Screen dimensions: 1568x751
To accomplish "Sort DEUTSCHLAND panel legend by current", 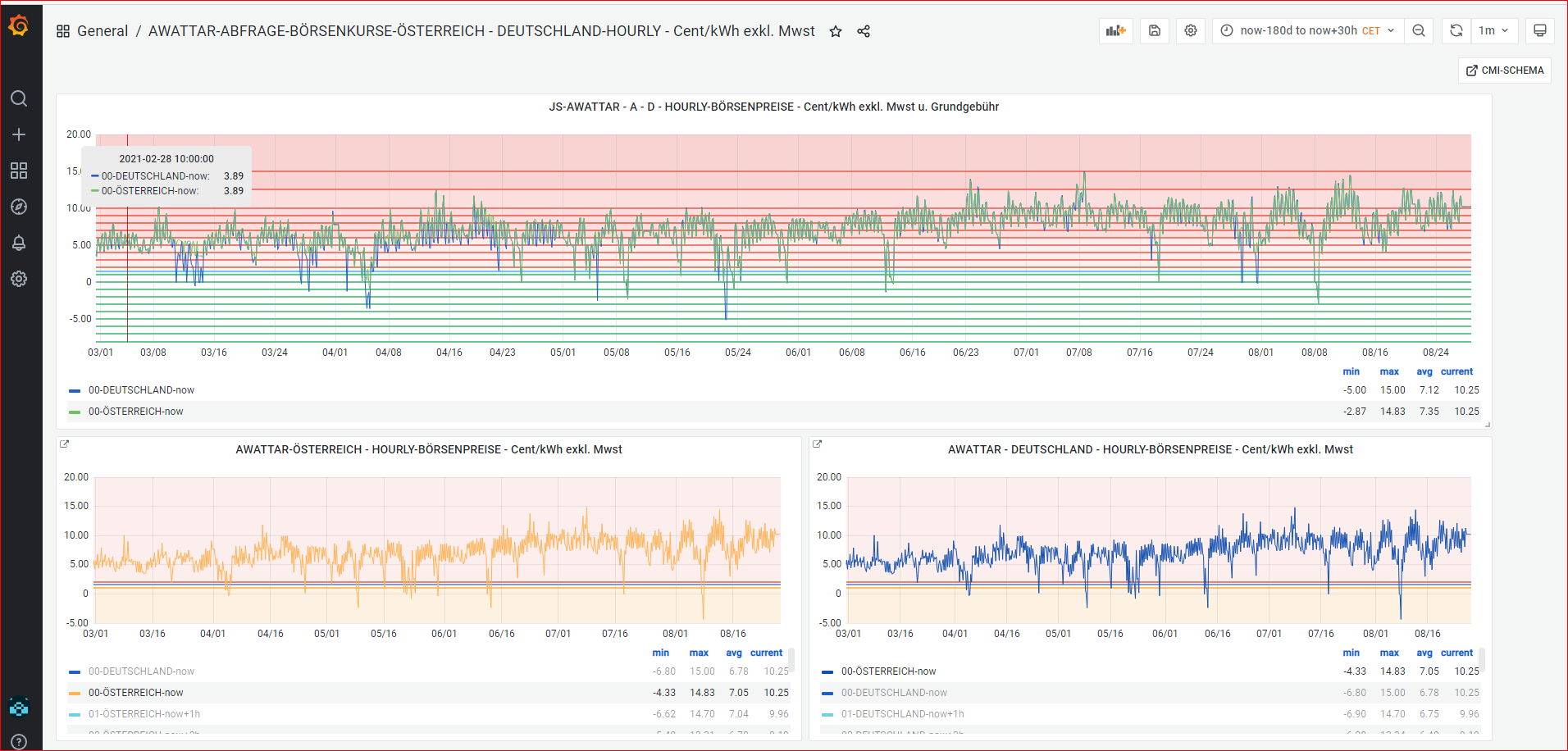I will [x=1456, y=653].
